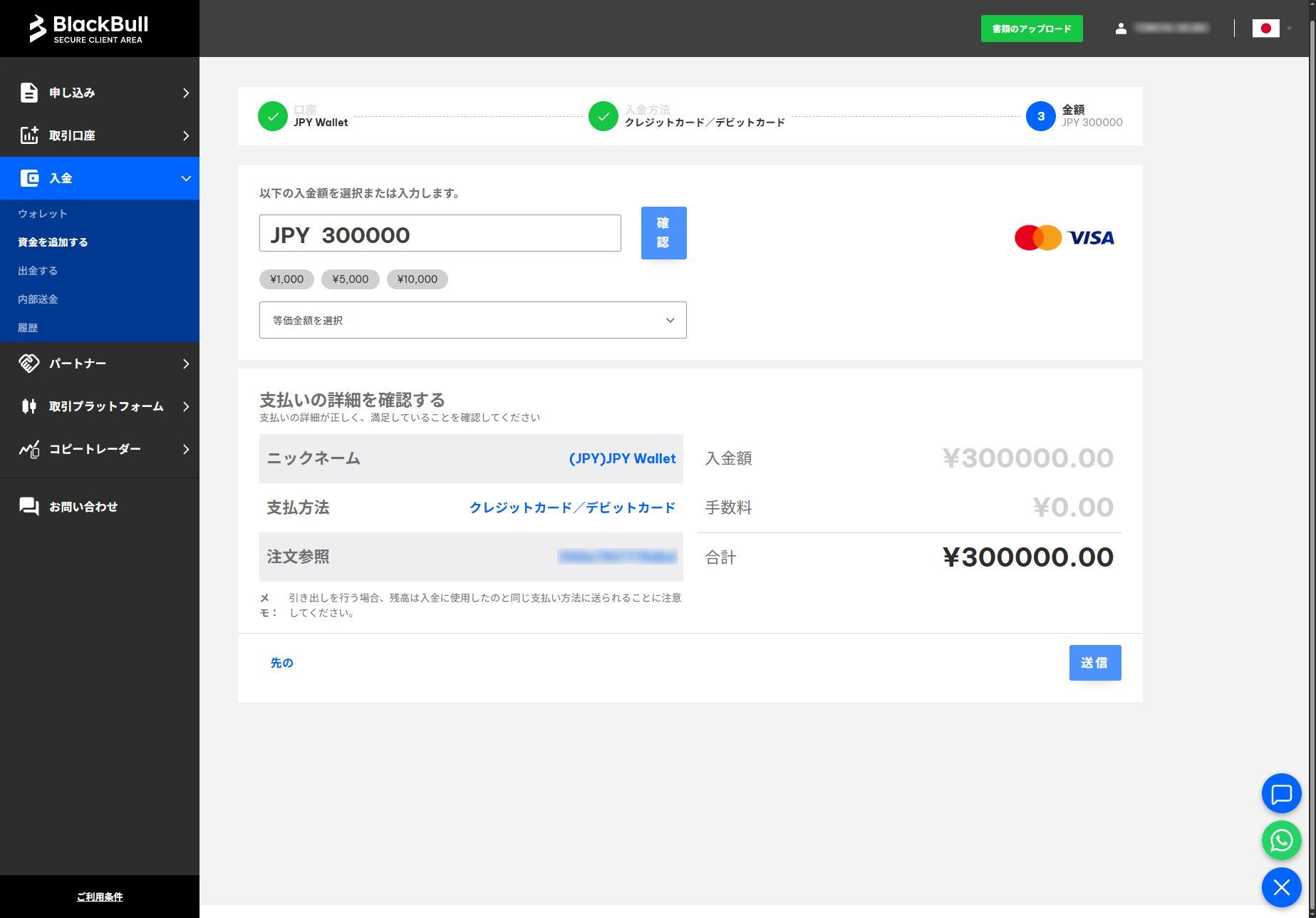Screen dimensions: 1316x918
Task: Expand the Japan flag language selector
Action: tap(1273, 29)
